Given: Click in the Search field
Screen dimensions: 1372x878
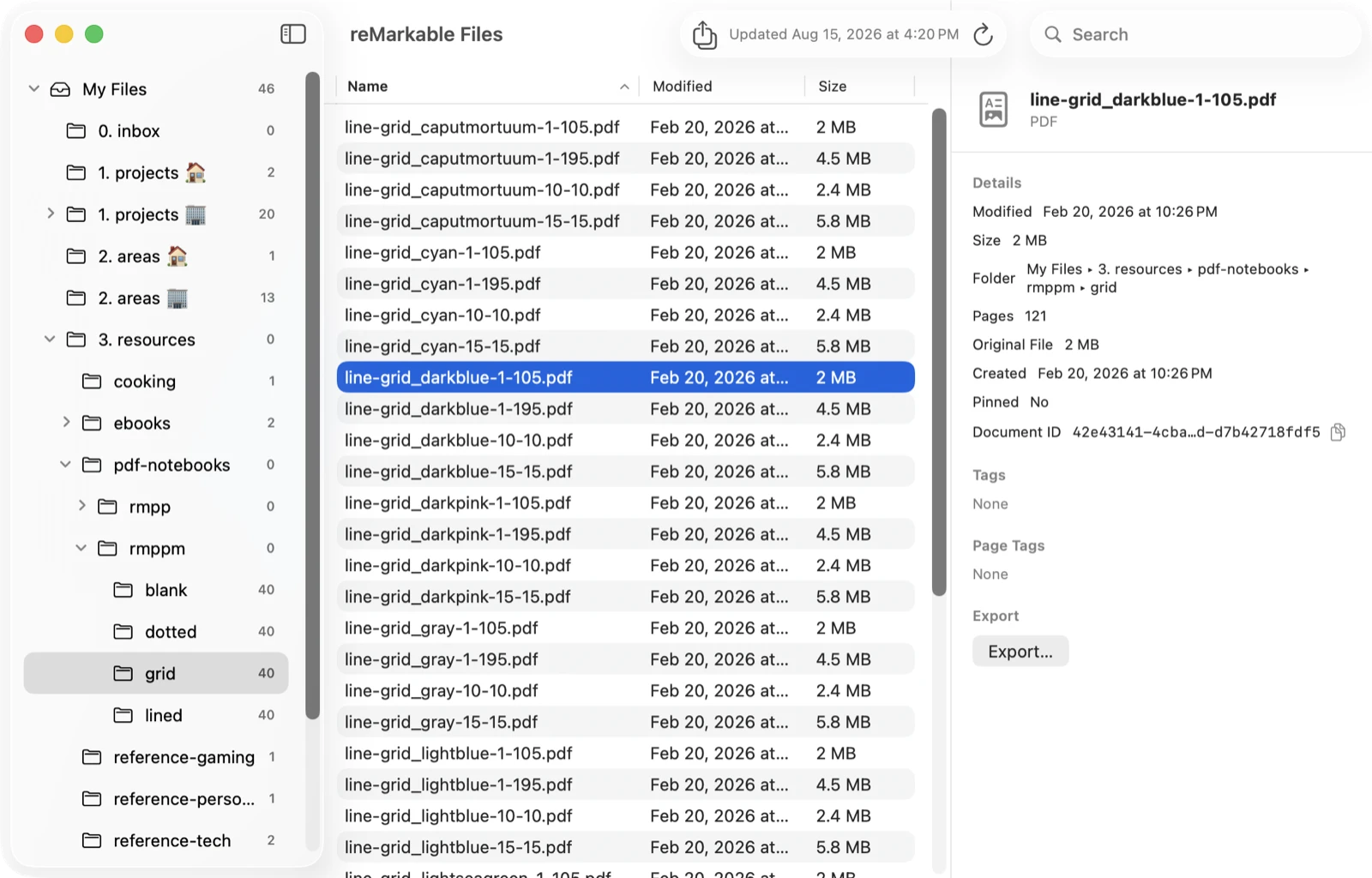Looking at the screenshot, I should point(1196,34).
